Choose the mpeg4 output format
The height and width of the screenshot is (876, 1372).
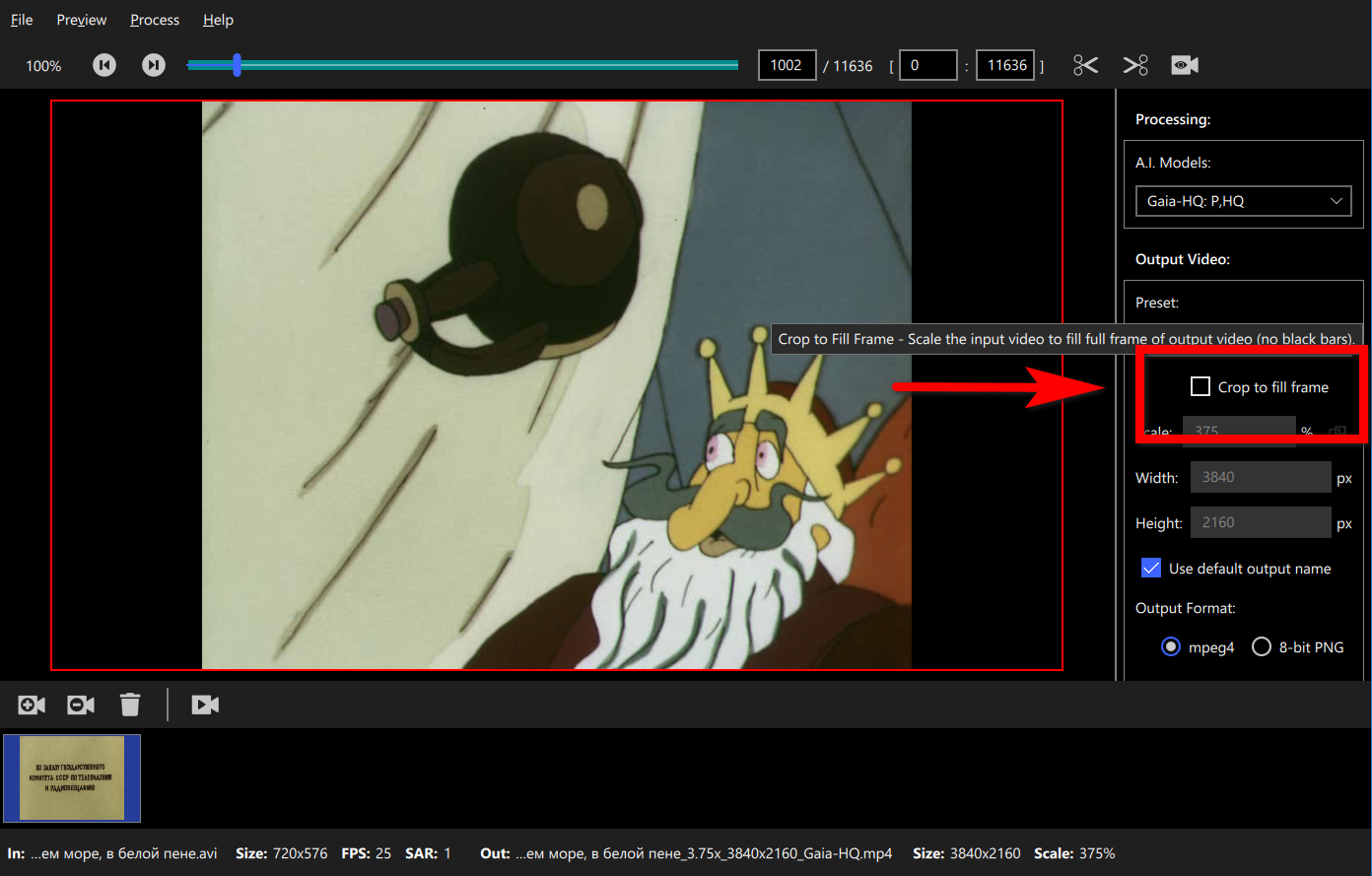[1171, 647]
